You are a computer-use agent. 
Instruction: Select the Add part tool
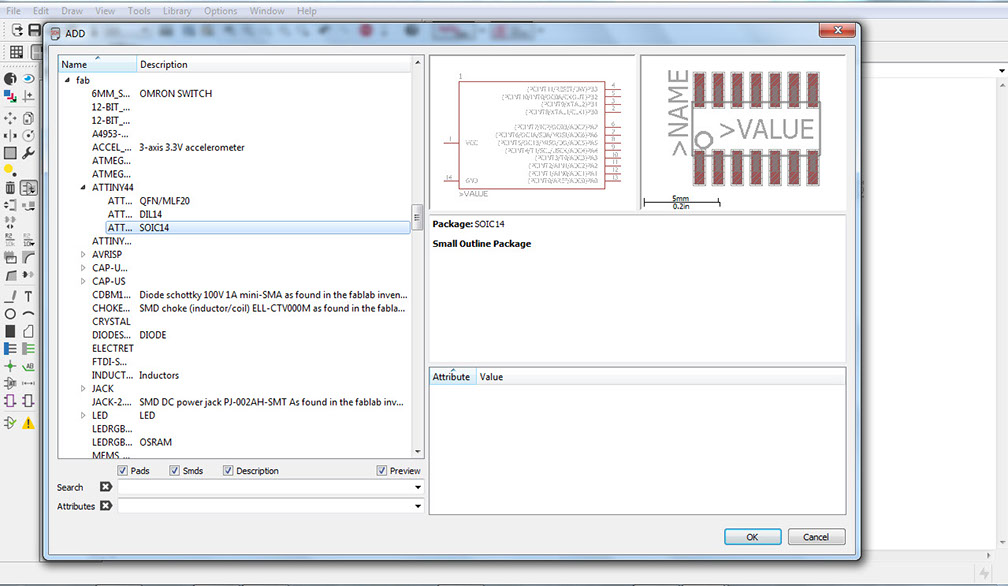(x=28, y=188)
